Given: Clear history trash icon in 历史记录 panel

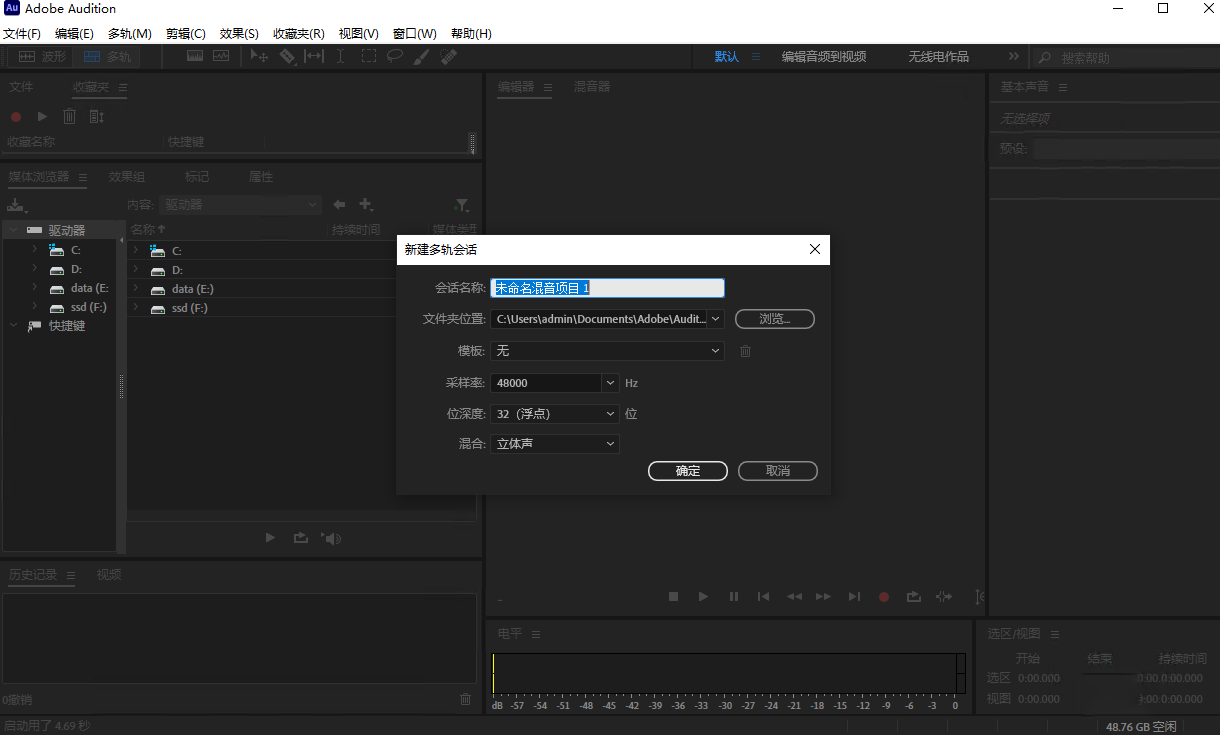Looking at the screenshot, I should 465,699.
